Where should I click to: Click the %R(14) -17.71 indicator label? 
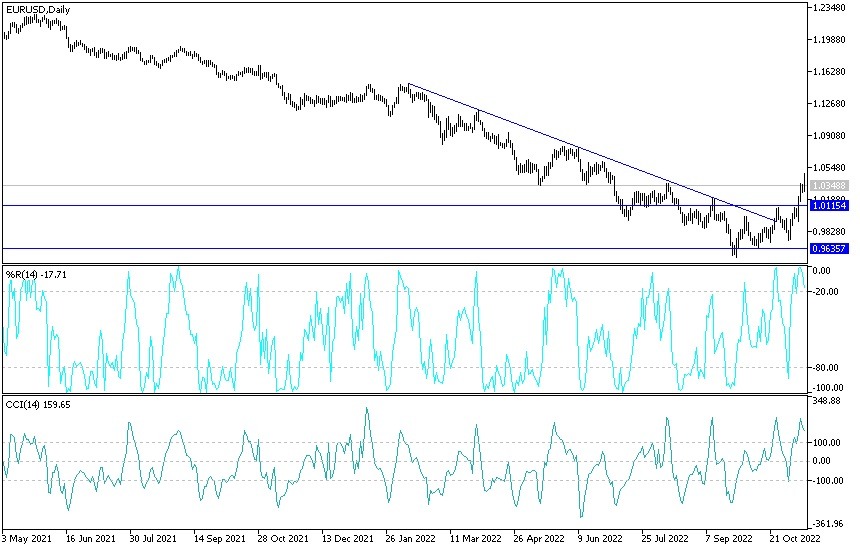(36, 275)
